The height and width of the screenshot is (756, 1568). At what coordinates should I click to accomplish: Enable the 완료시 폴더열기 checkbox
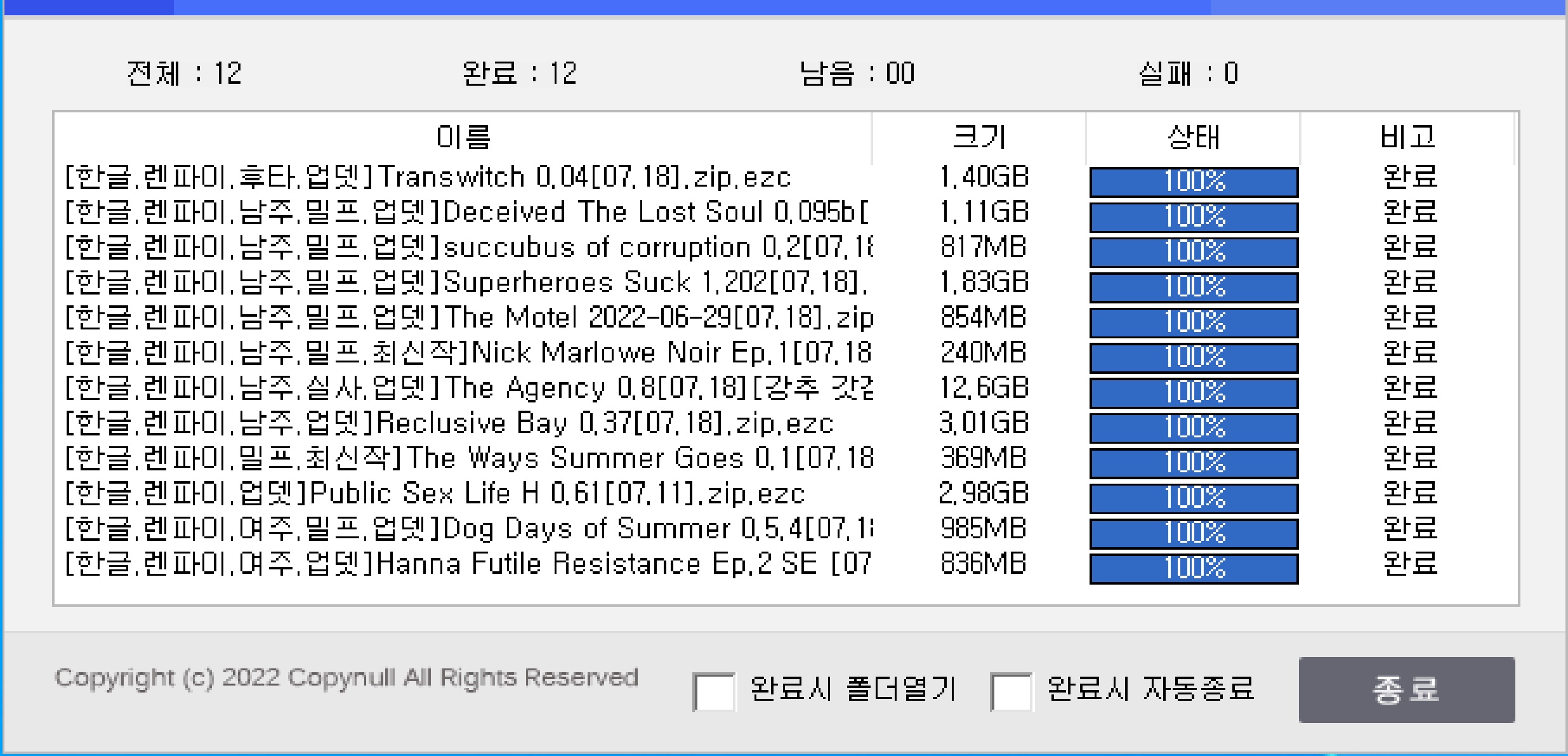click(x=714, y=691)
